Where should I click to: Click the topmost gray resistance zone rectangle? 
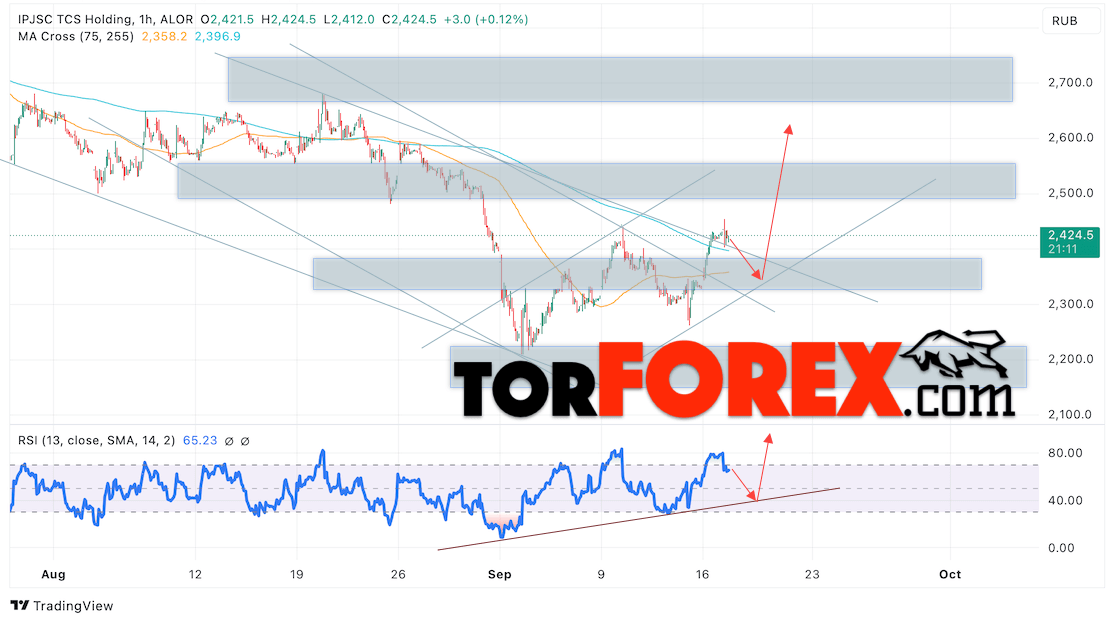coord(620,79)
